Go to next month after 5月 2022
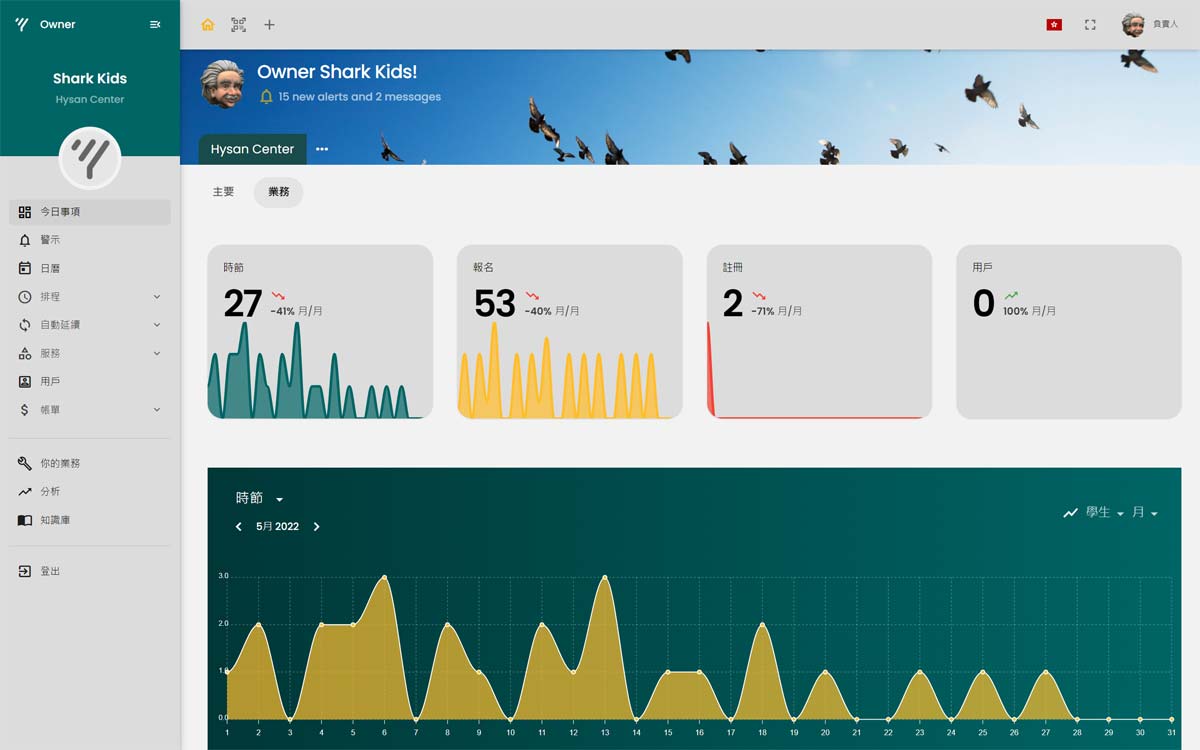Viewport: 1200px width, 750px height. [317, 527]
